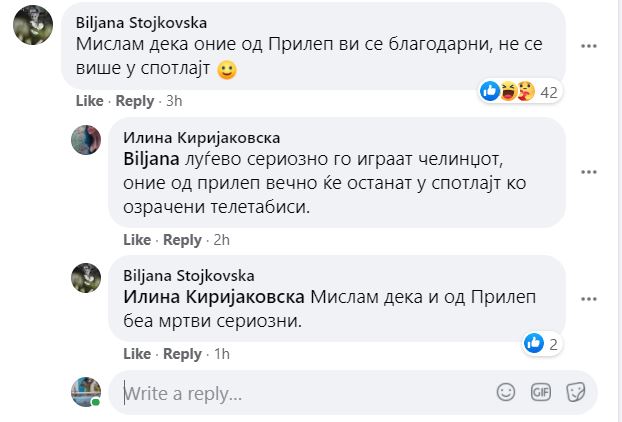Like Илина Киријаковска's comment

136,240
